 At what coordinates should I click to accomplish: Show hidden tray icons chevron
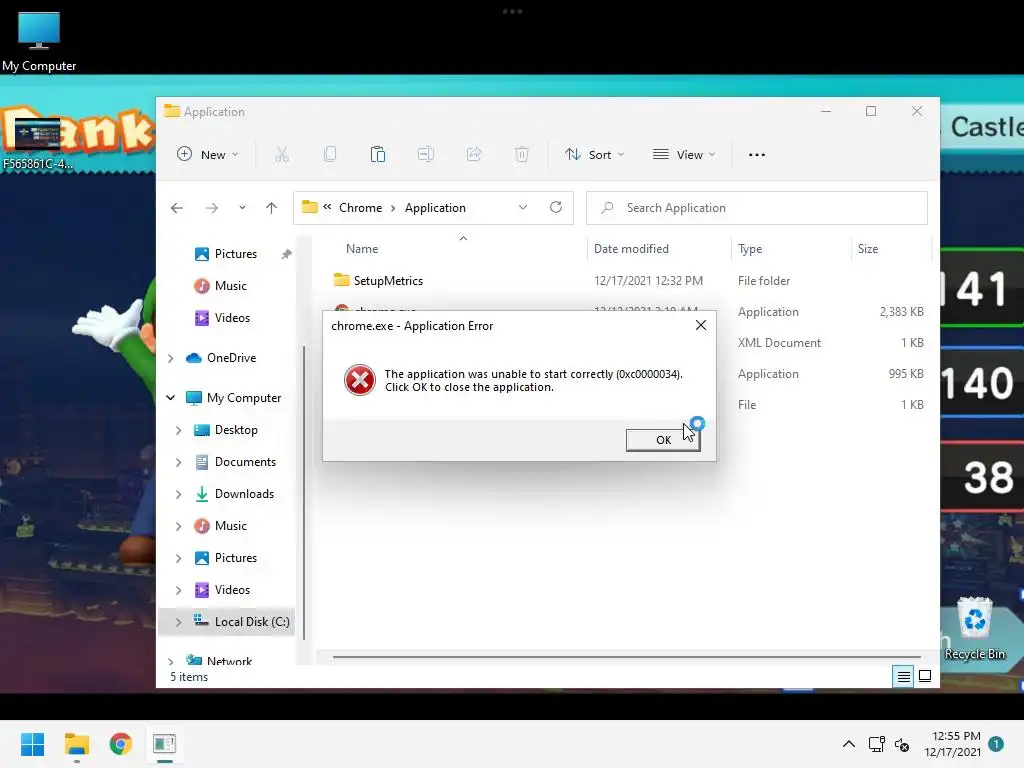click(848, 744)
